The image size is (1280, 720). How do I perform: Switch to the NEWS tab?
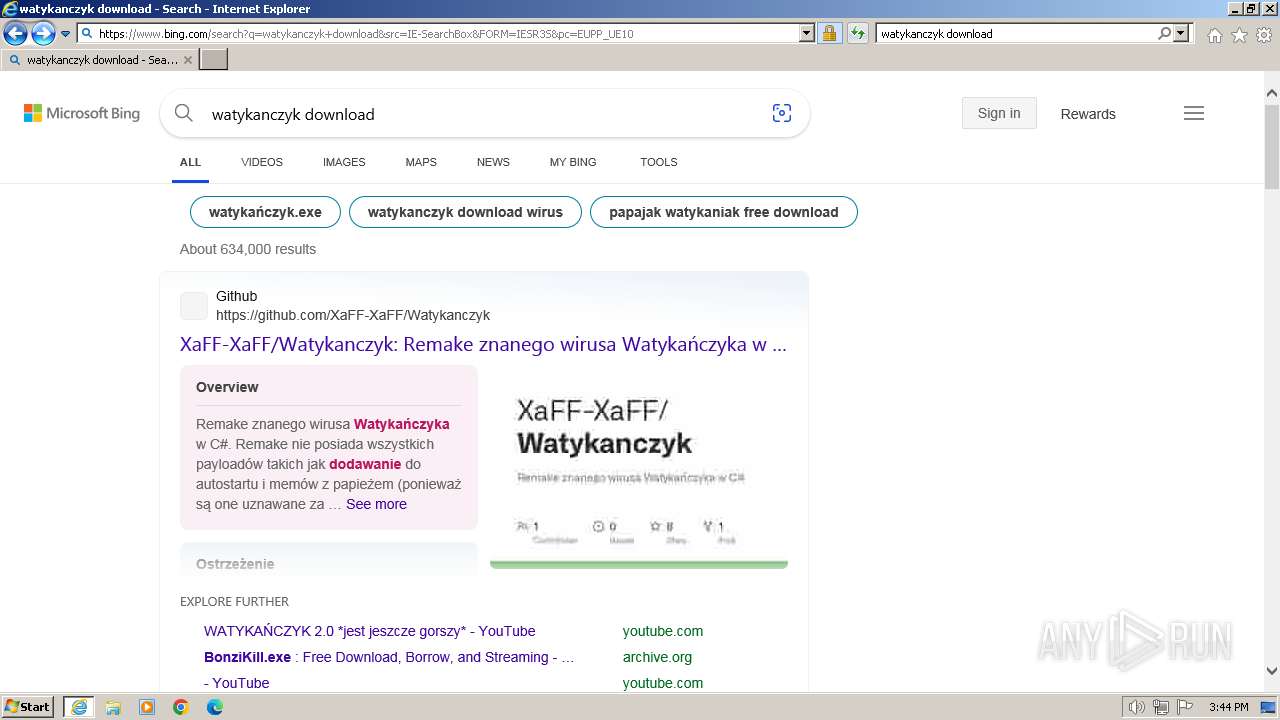click(493, 162)
